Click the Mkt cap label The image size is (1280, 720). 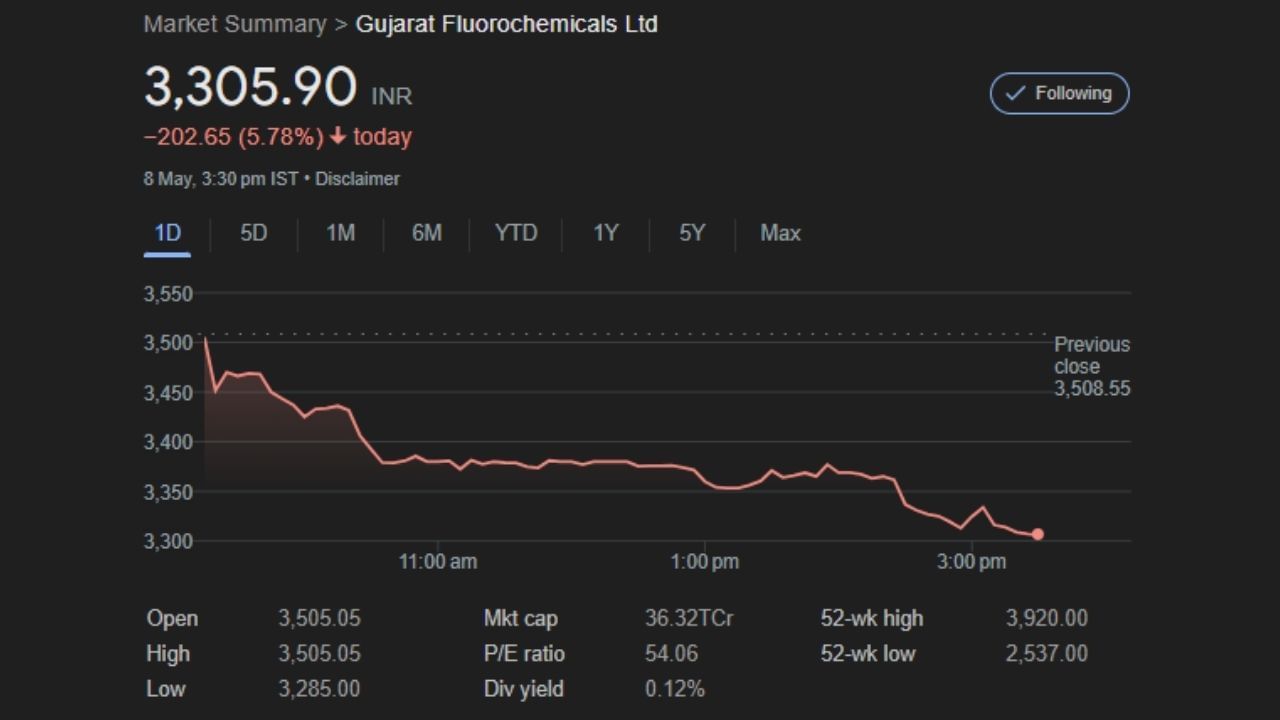coord(521,618)
